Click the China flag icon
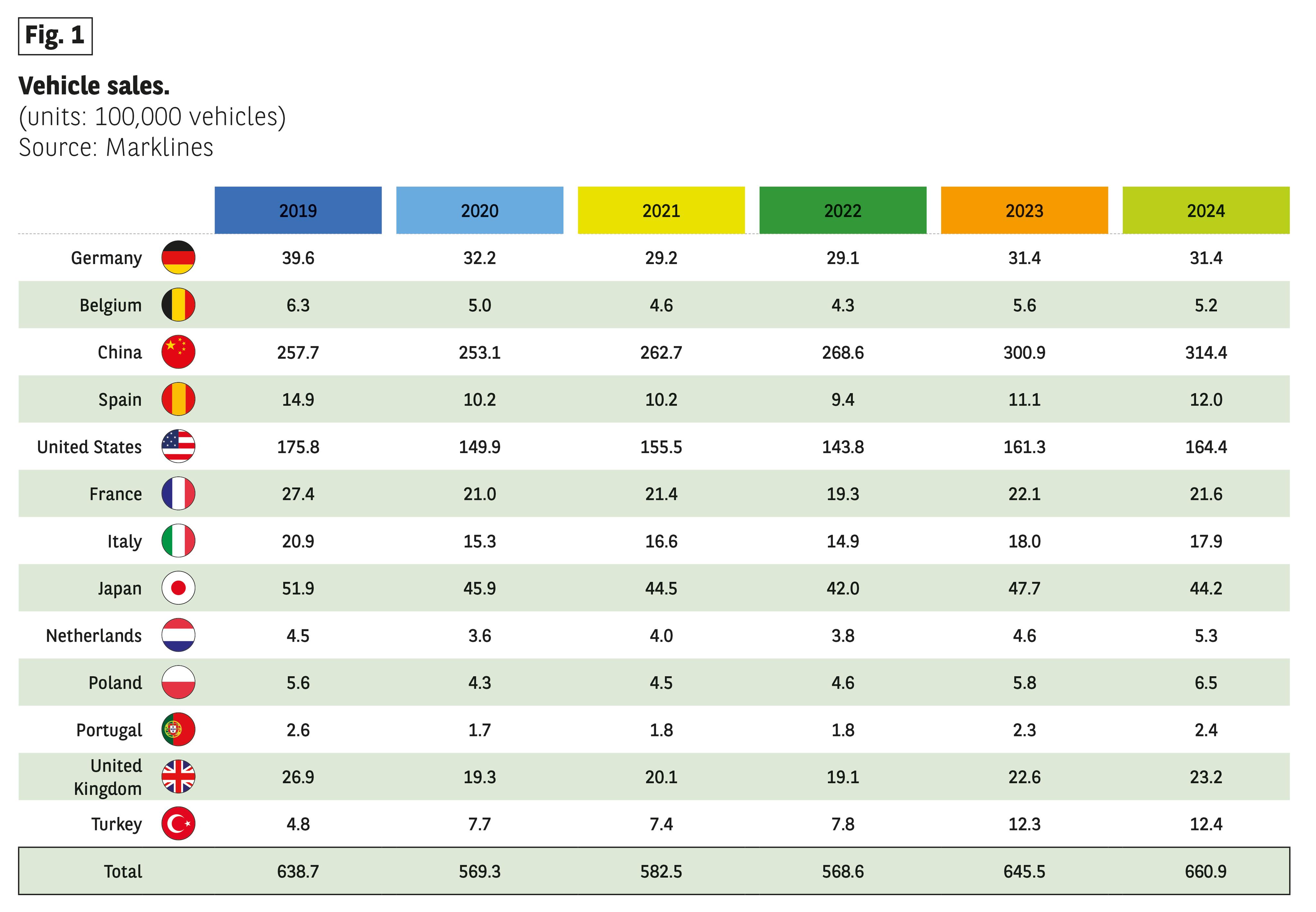 [178, 352]
